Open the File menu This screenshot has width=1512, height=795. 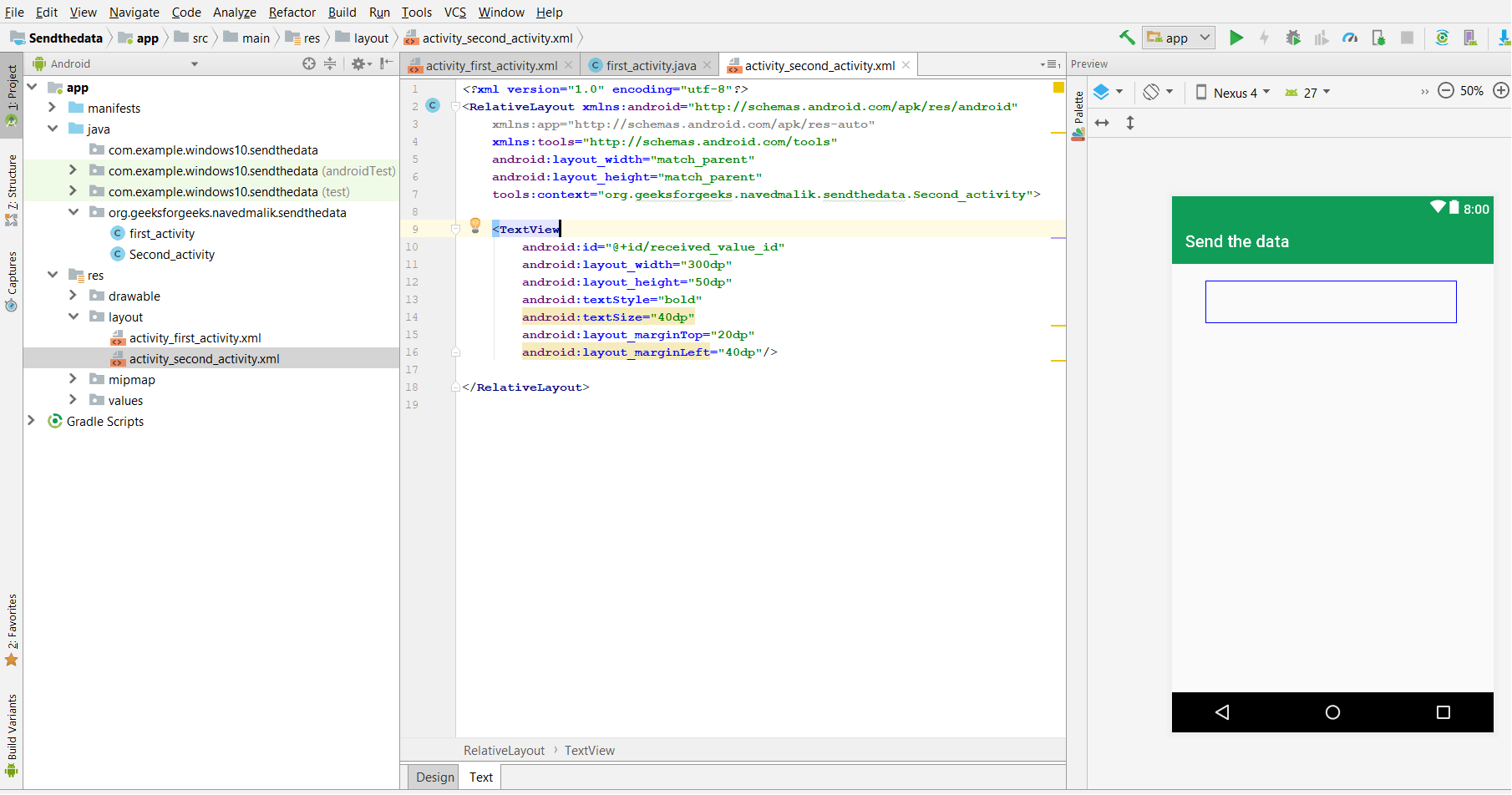(x=14, y=12)
